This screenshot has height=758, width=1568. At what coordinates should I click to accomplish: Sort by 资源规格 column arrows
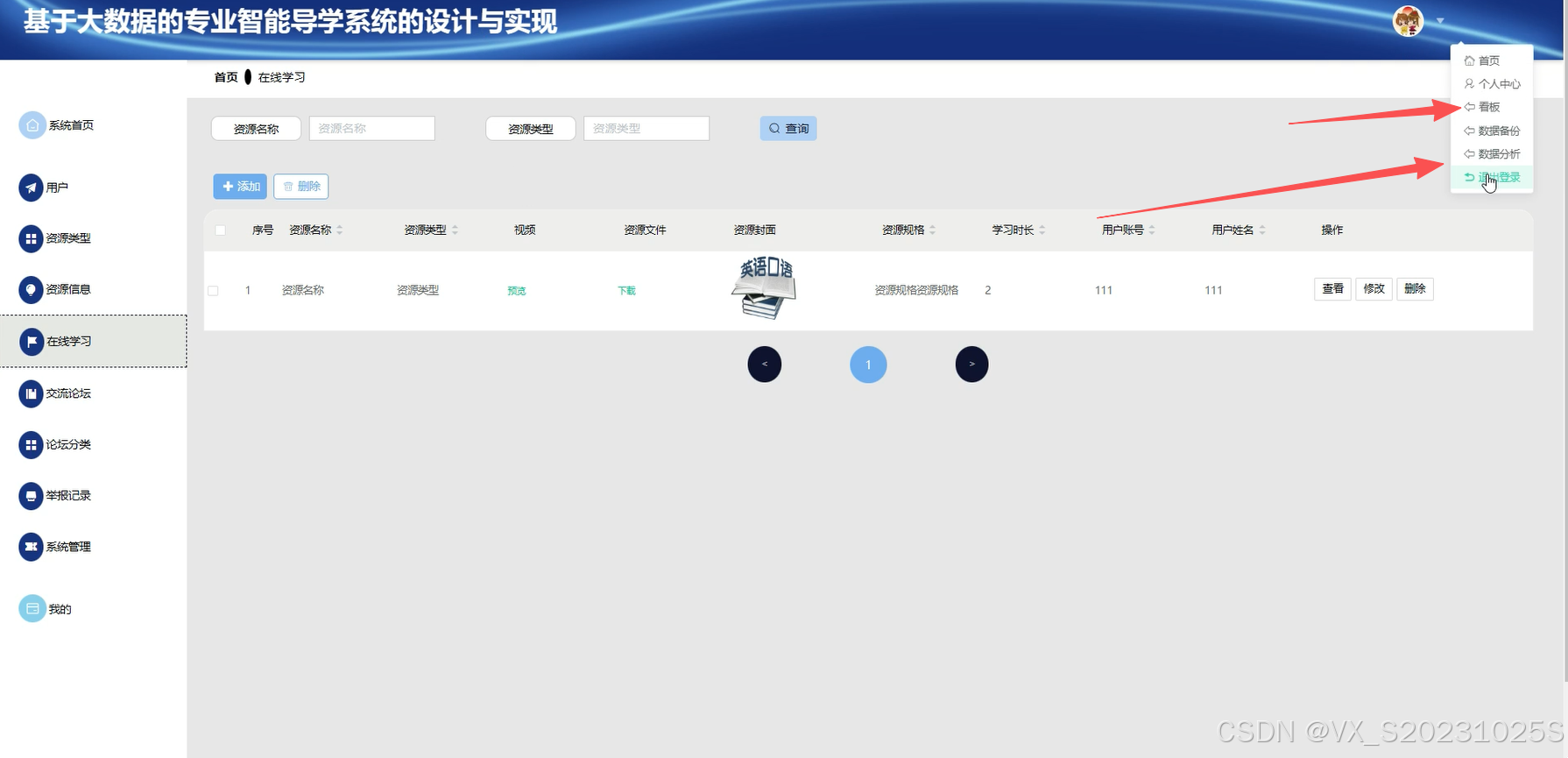pos(932,230)
